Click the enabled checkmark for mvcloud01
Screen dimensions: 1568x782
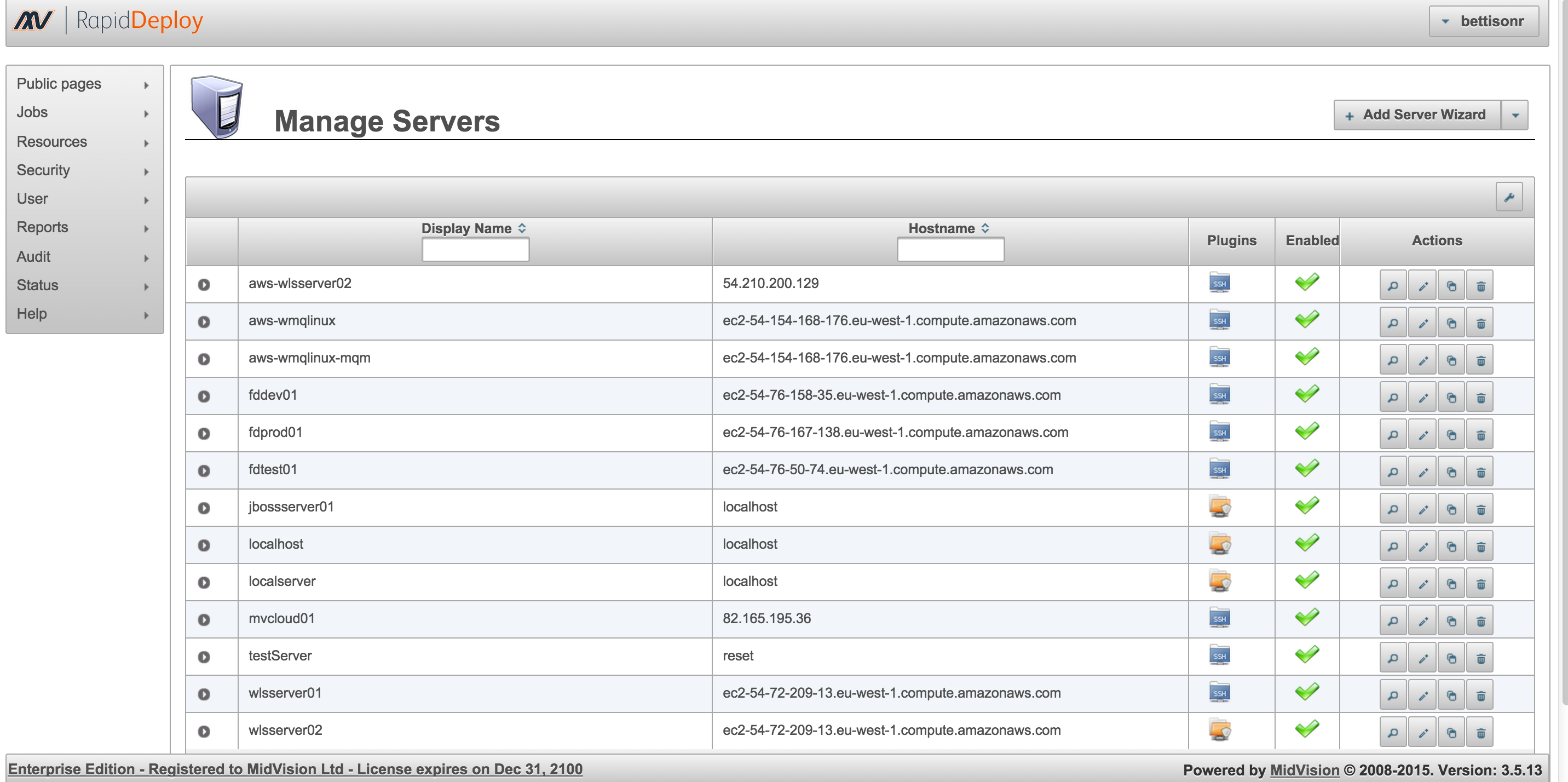tap(1307, 617)
